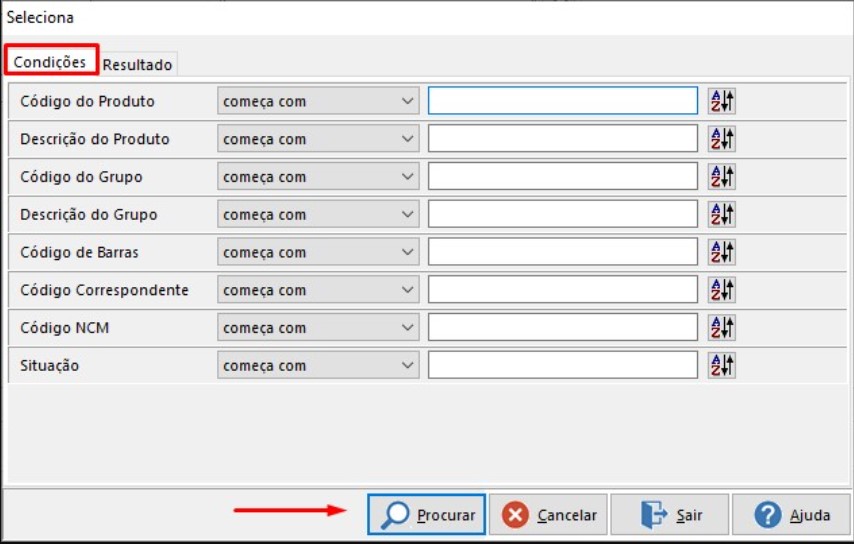This screenshot has width=854, height=544.
Task: Sort by Código Correspondente A-Z icon
Action: click(722, 290)
